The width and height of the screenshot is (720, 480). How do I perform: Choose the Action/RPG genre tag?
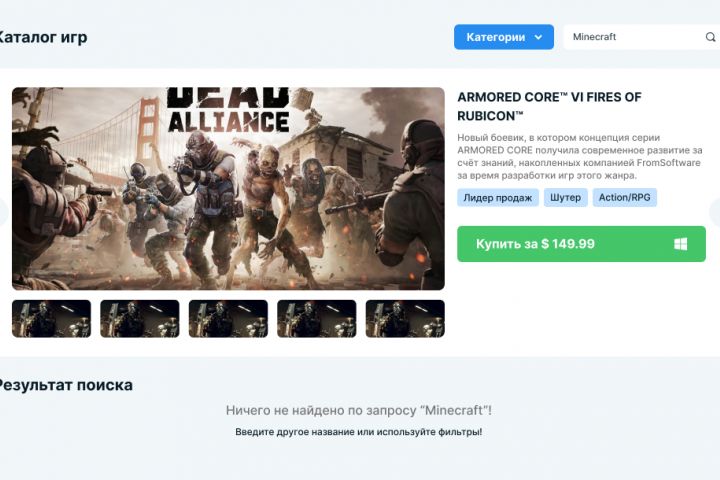click(624, 198)
